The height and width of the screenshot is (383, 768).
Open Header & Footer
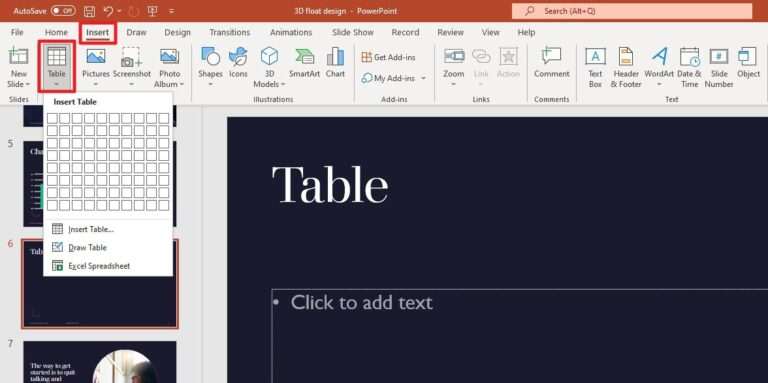pyautogui.click(x=626, y=68)
